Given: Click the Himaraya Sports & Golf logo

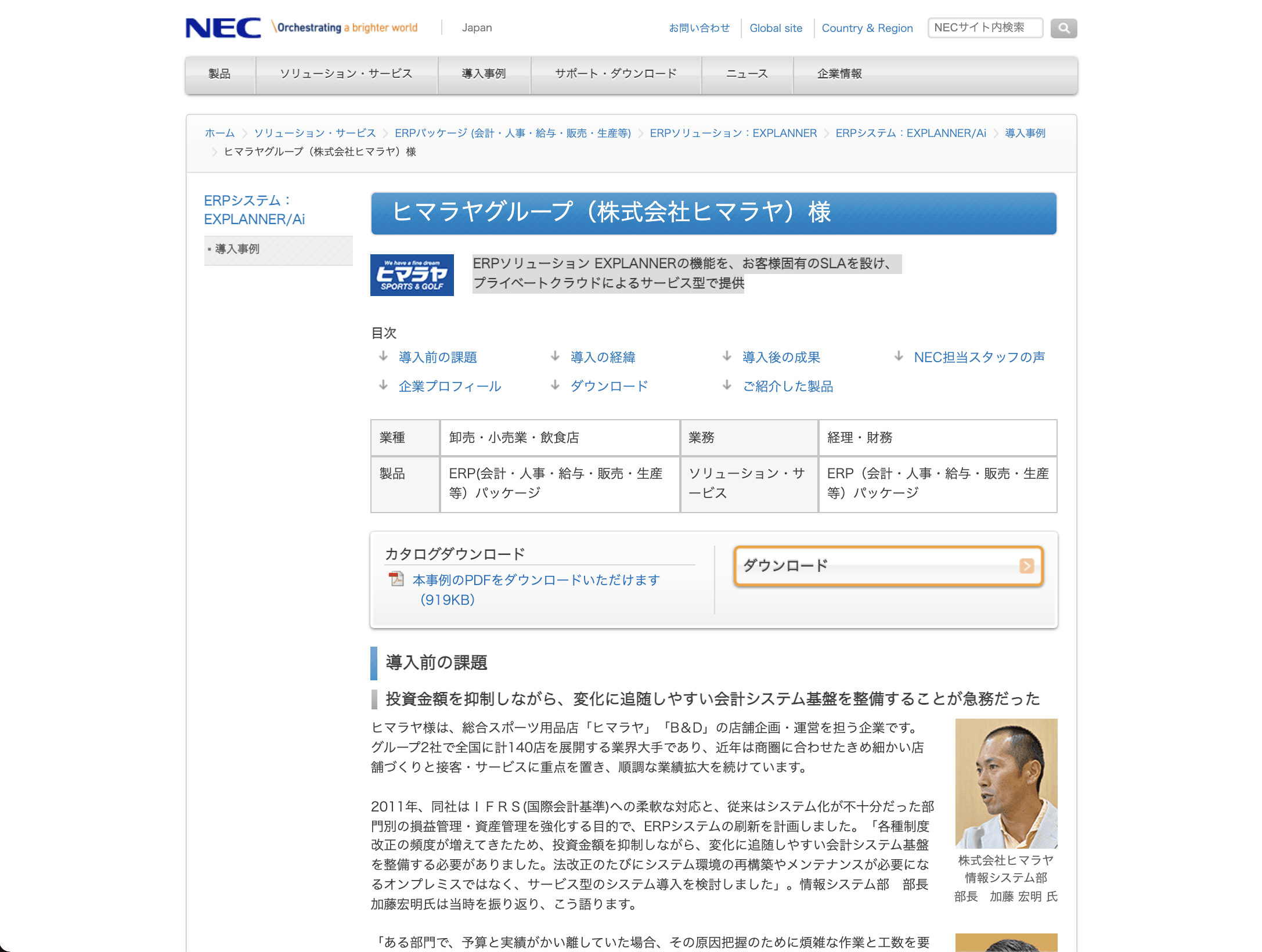Looking at the screenshot, I should coord(412,275).
